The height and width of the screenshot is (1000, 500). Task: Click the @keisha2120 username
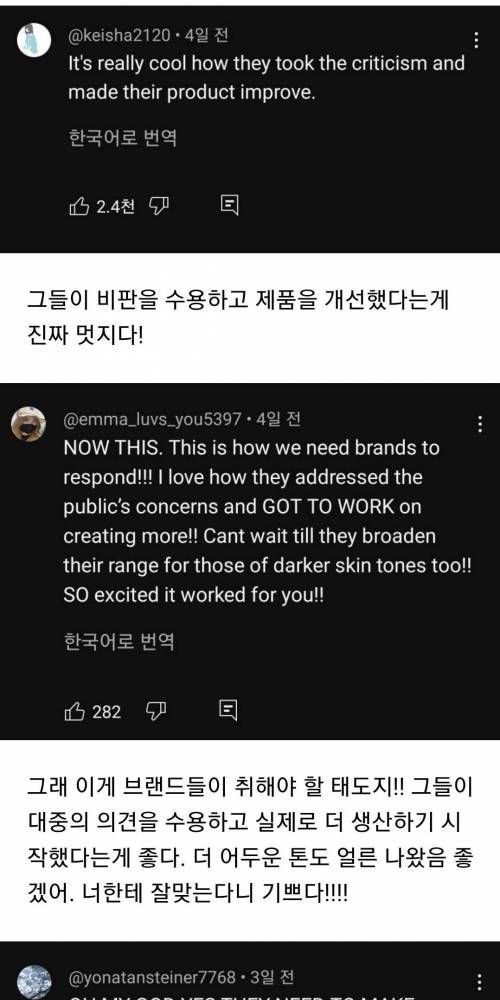click(x=119, y=36)
